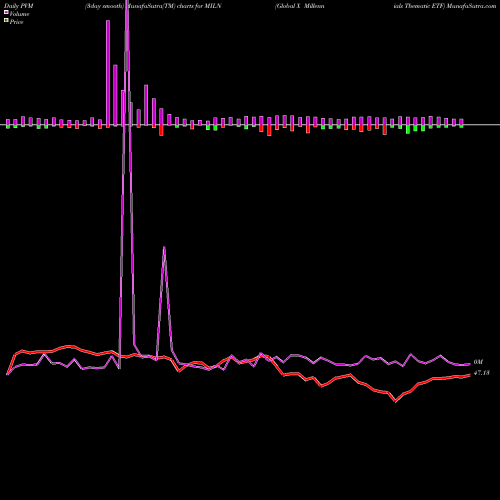Screen dimensions: 500x500
Task: Click the red-green Price legend swatch
Action: pyautogui.click(x=6, y=21)
